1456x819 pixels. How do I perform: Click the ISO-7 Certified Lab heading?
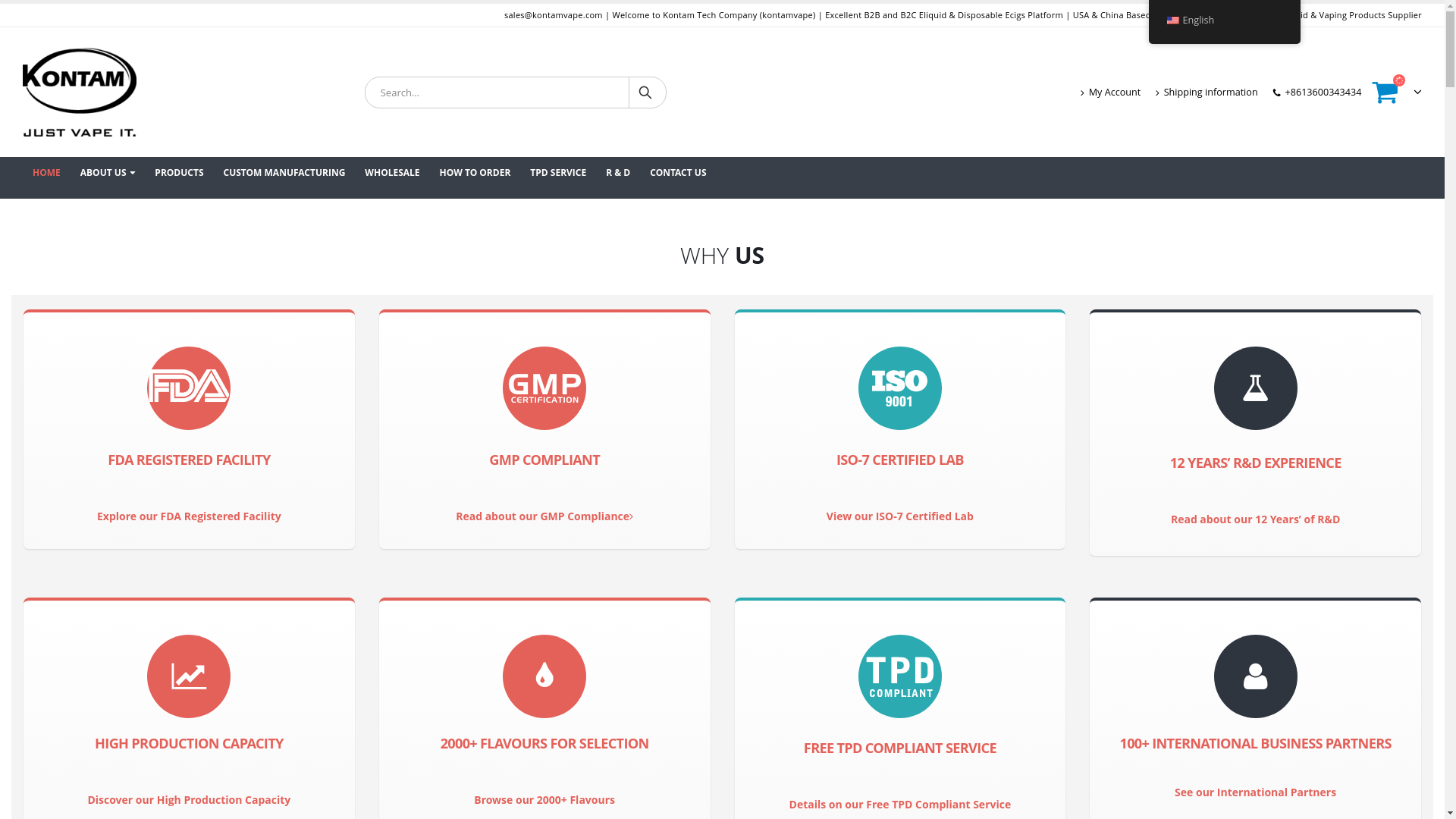tap(900, 460)
